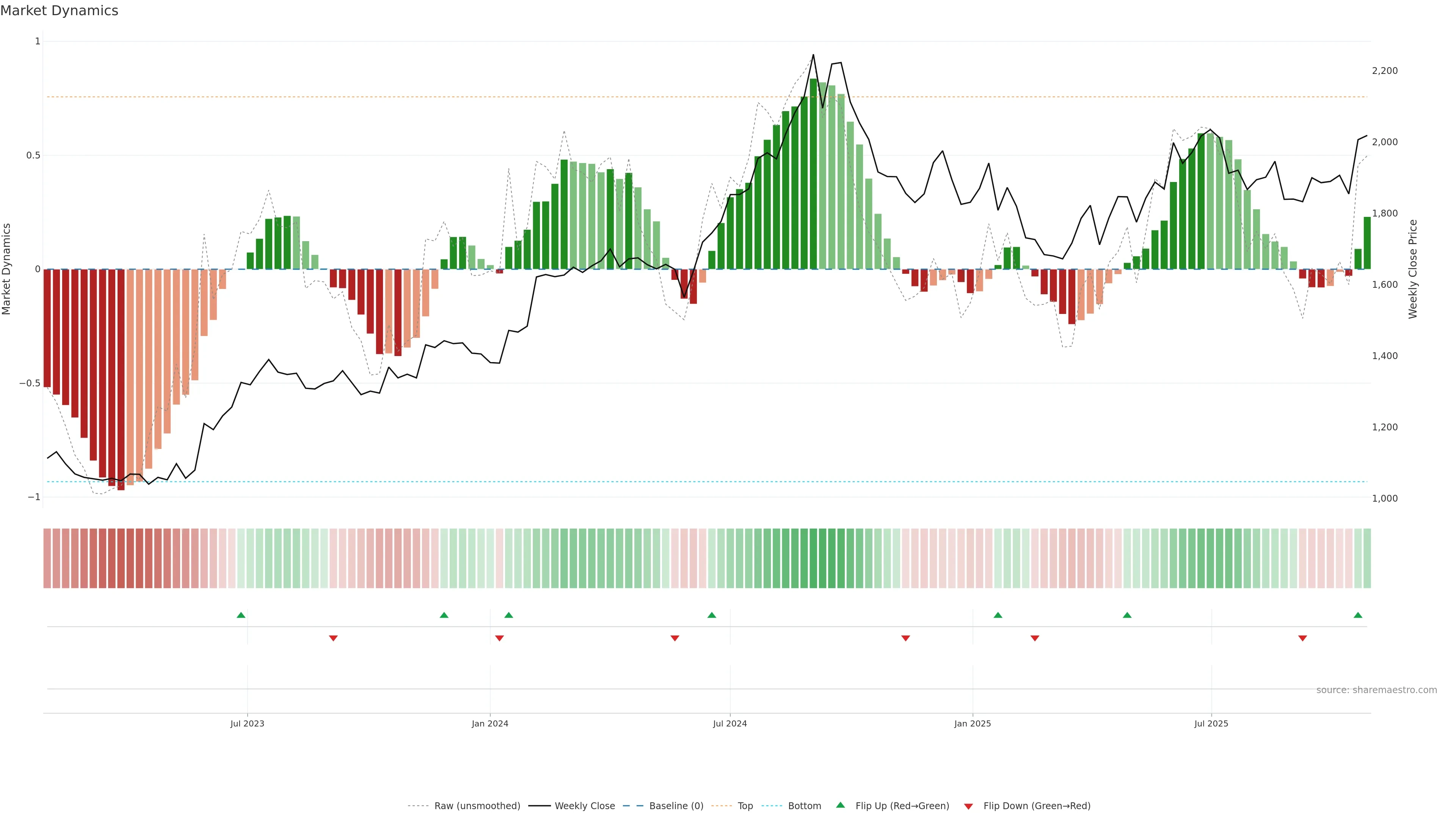Click the Market Dynamics chart title

pyautogui.click(x=60, y=11)
